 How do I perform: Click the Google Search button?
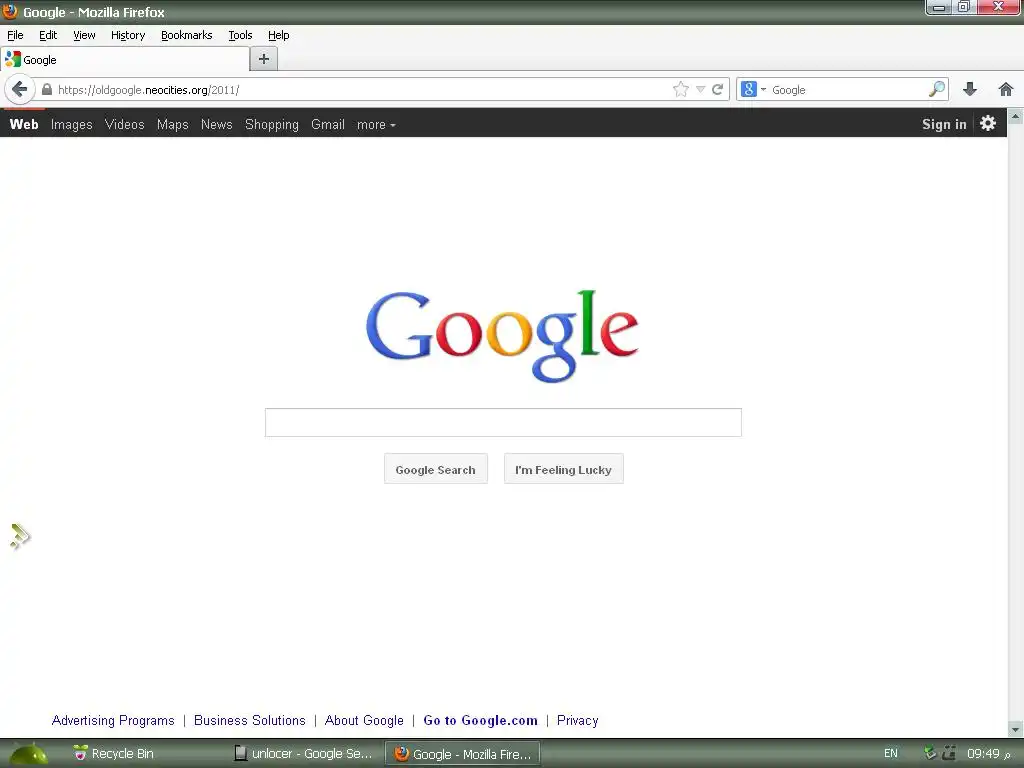tap(436, 469)
